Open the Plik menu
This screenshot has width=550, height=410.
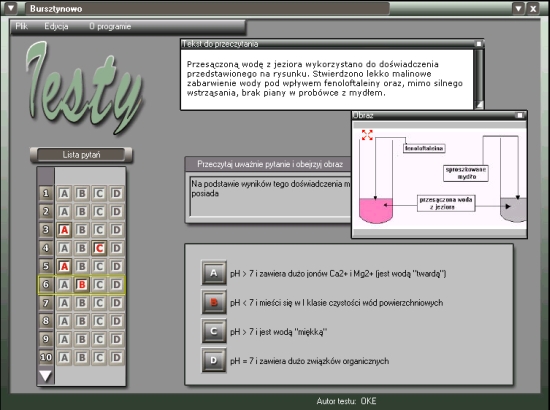[21, 26]
